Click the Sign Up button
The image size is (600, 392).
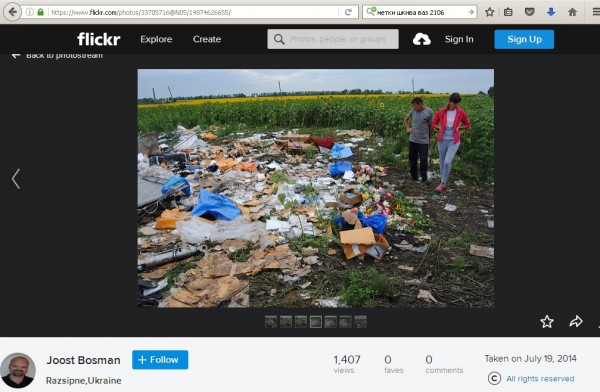click(x=524, y=39)
